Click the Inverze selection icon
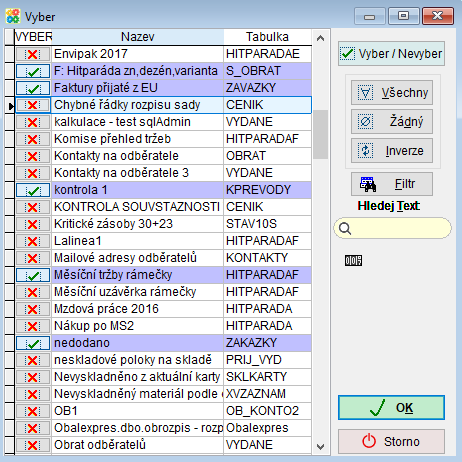The image size is (462, 462). 365,151
